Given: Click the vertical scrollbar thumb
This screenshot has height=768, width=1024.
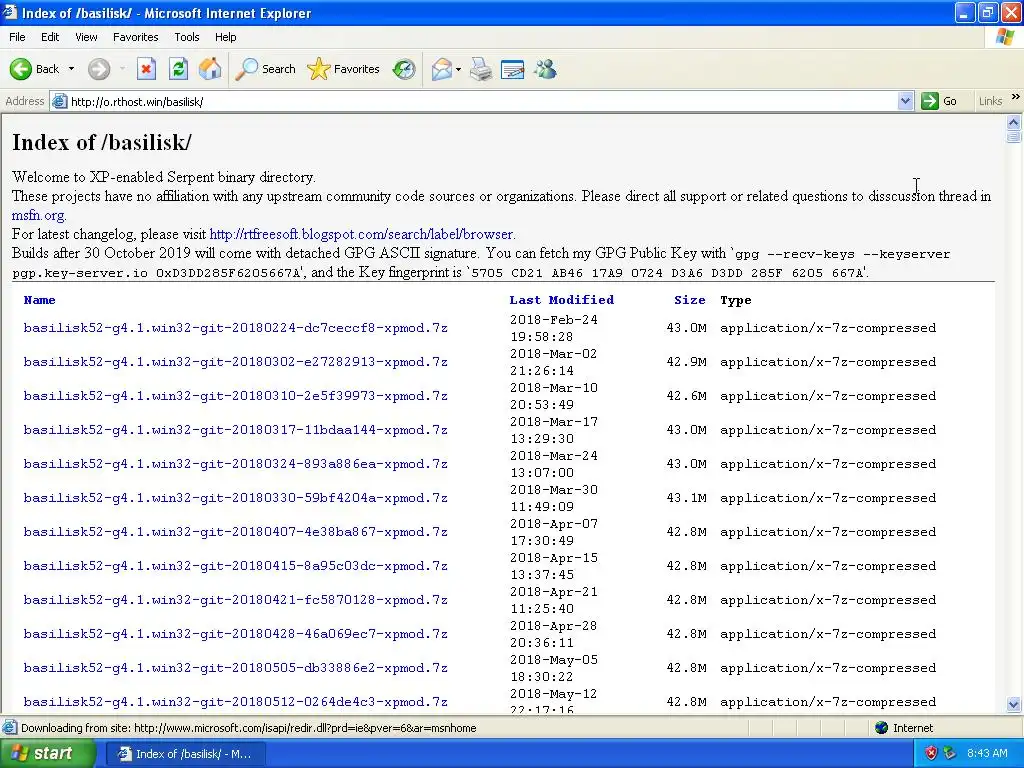Looking at the screenshot, I should point(1014,136).
